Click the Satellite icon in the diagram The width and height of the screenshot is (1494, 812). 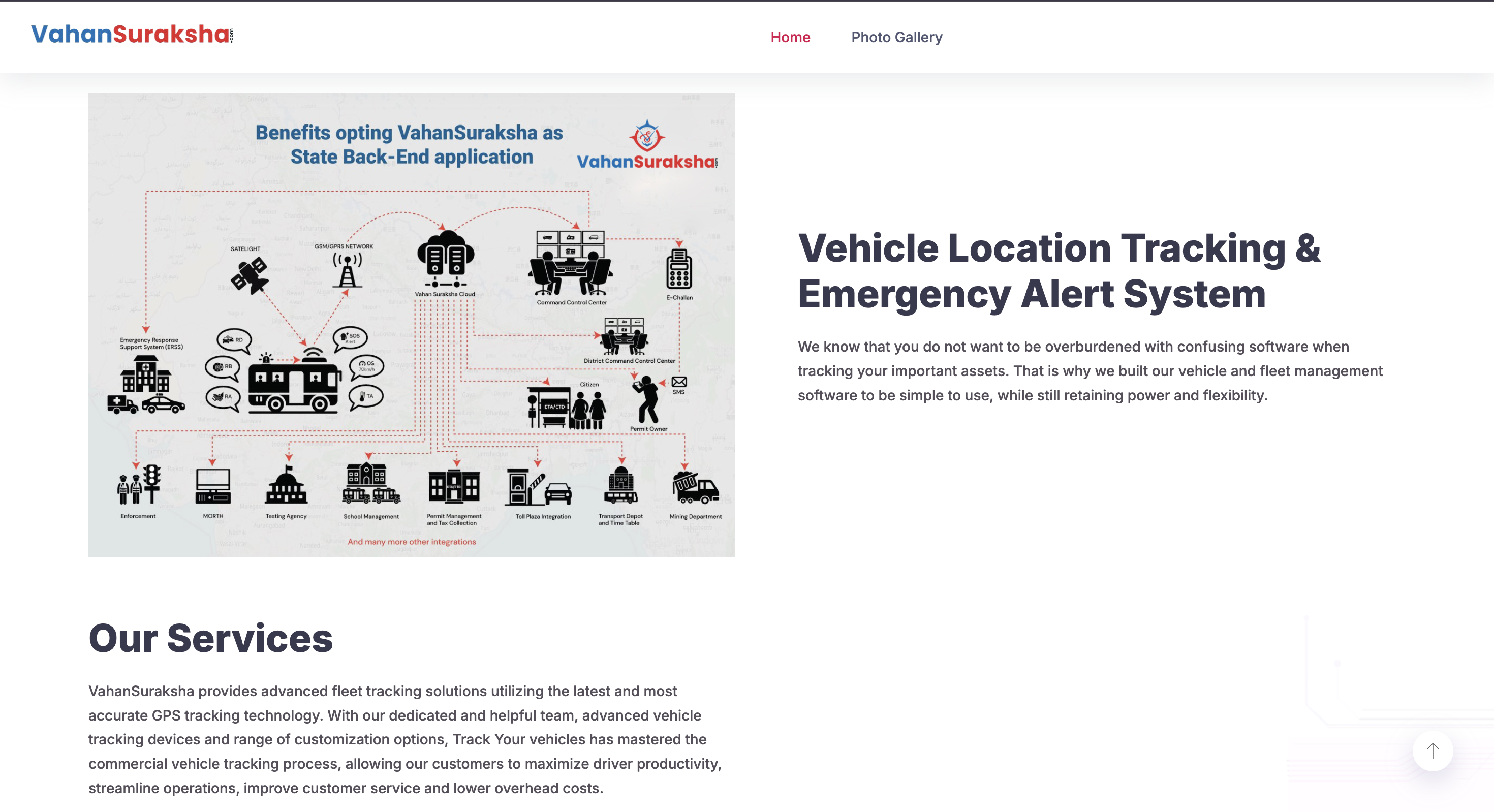click(x=250, y=275)
